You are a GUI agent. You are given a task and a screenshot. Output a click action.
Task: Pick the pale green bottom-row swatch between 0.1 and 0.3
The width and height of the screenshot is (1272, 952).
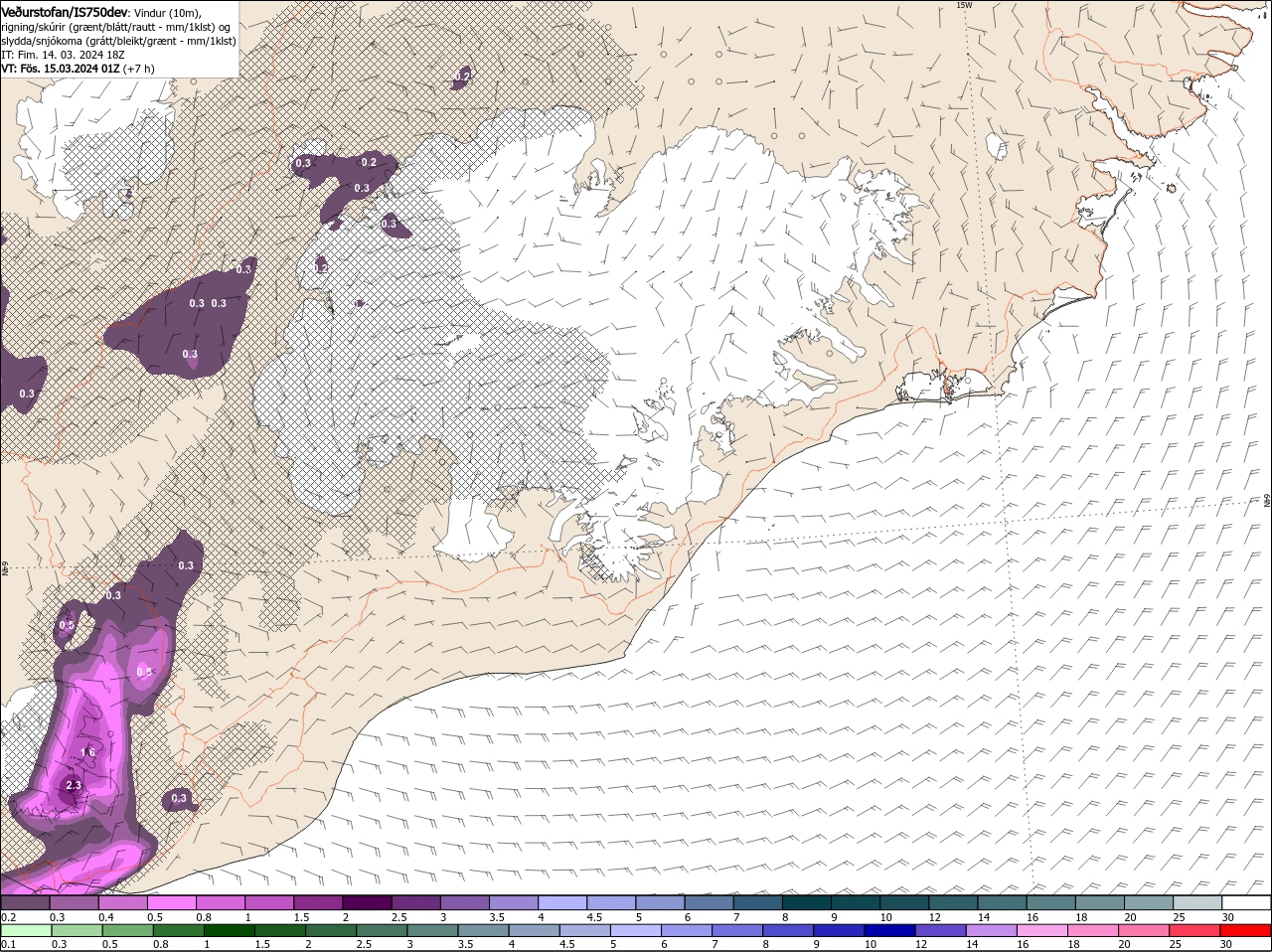(x=25, y=930)
